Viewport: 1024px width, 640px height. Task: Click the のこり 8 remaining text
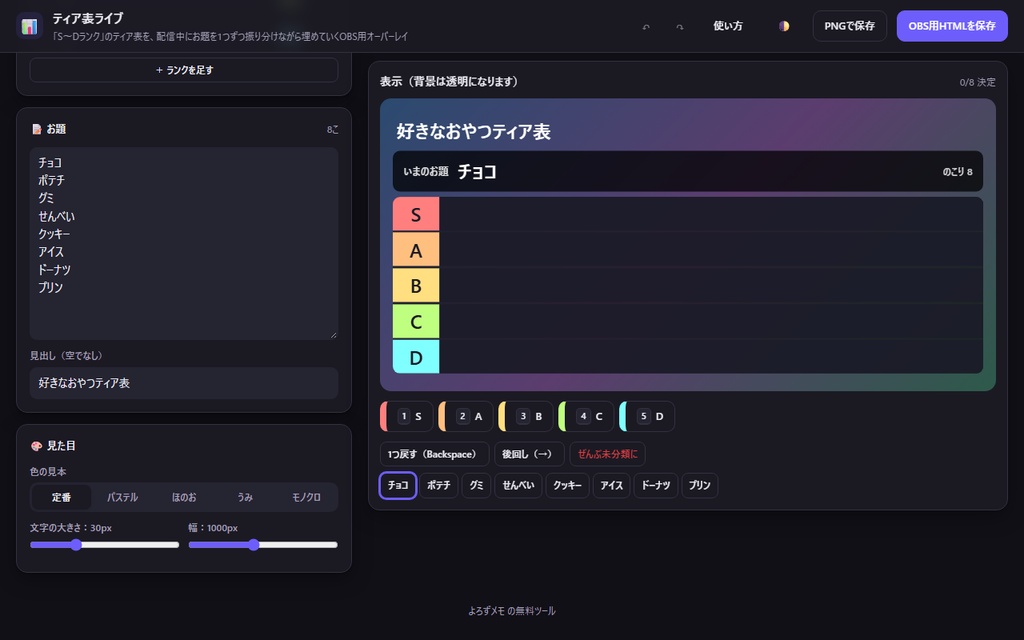pyautogui.click(x=957, y=172)
